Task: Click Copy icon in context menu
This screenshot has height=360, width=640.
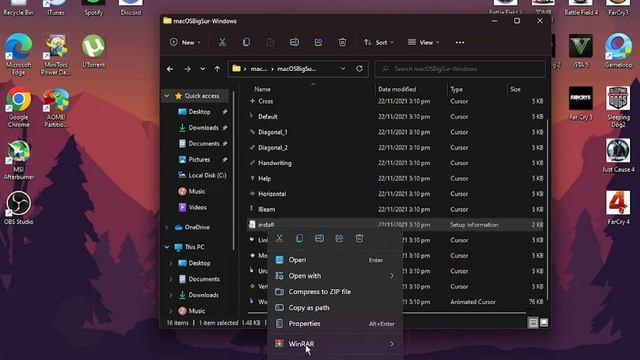Action: (299, 238)
